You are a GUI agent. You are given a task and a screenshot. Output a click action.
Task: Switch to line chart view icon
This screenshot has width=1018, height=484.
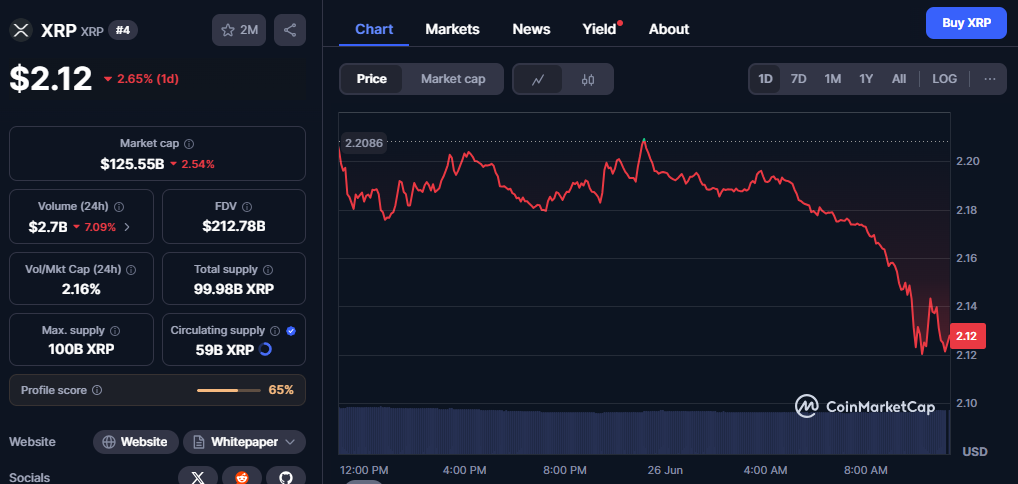coord(538,79)
